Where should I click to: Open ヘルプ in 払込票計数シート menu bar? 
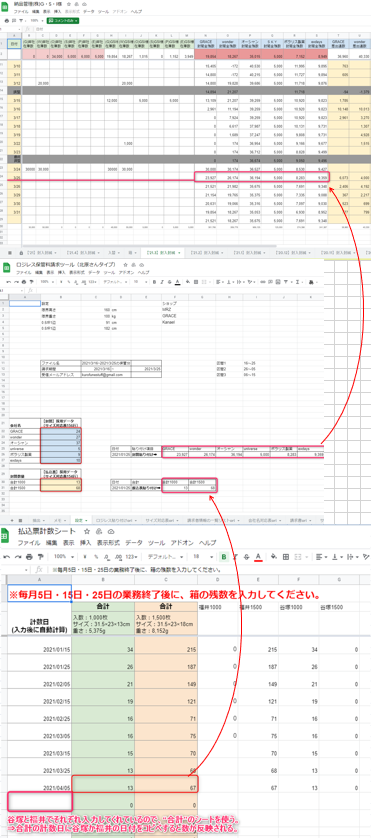207,542
